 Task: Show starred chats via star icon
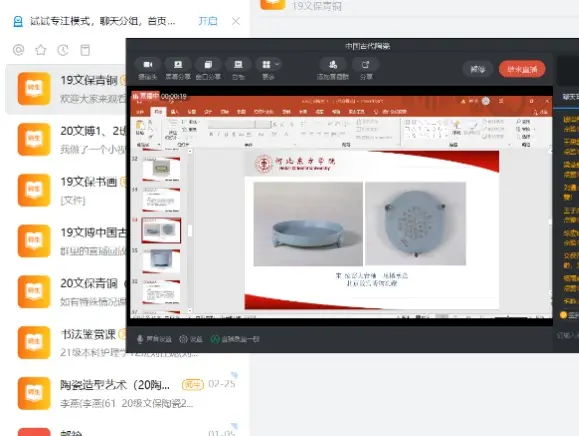(x=41, y=49)
